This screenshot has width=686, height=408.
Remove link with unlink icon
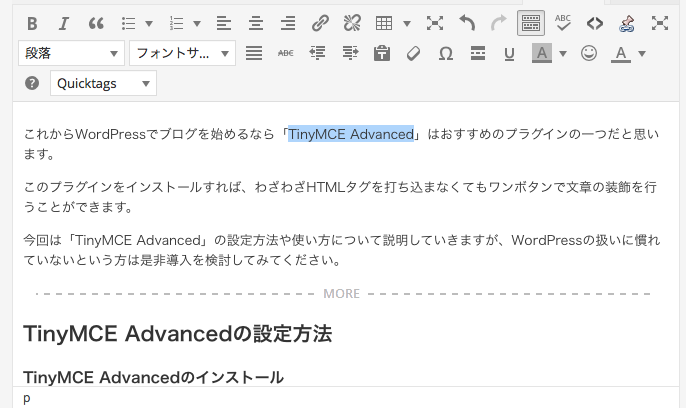pos(352,23)
